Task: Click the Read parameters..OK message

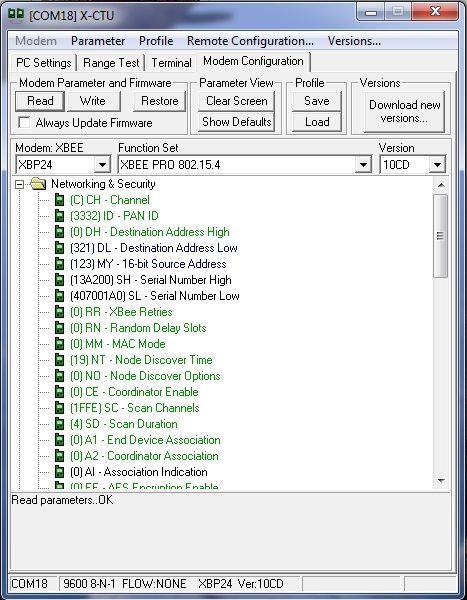Action: (62, 500)
